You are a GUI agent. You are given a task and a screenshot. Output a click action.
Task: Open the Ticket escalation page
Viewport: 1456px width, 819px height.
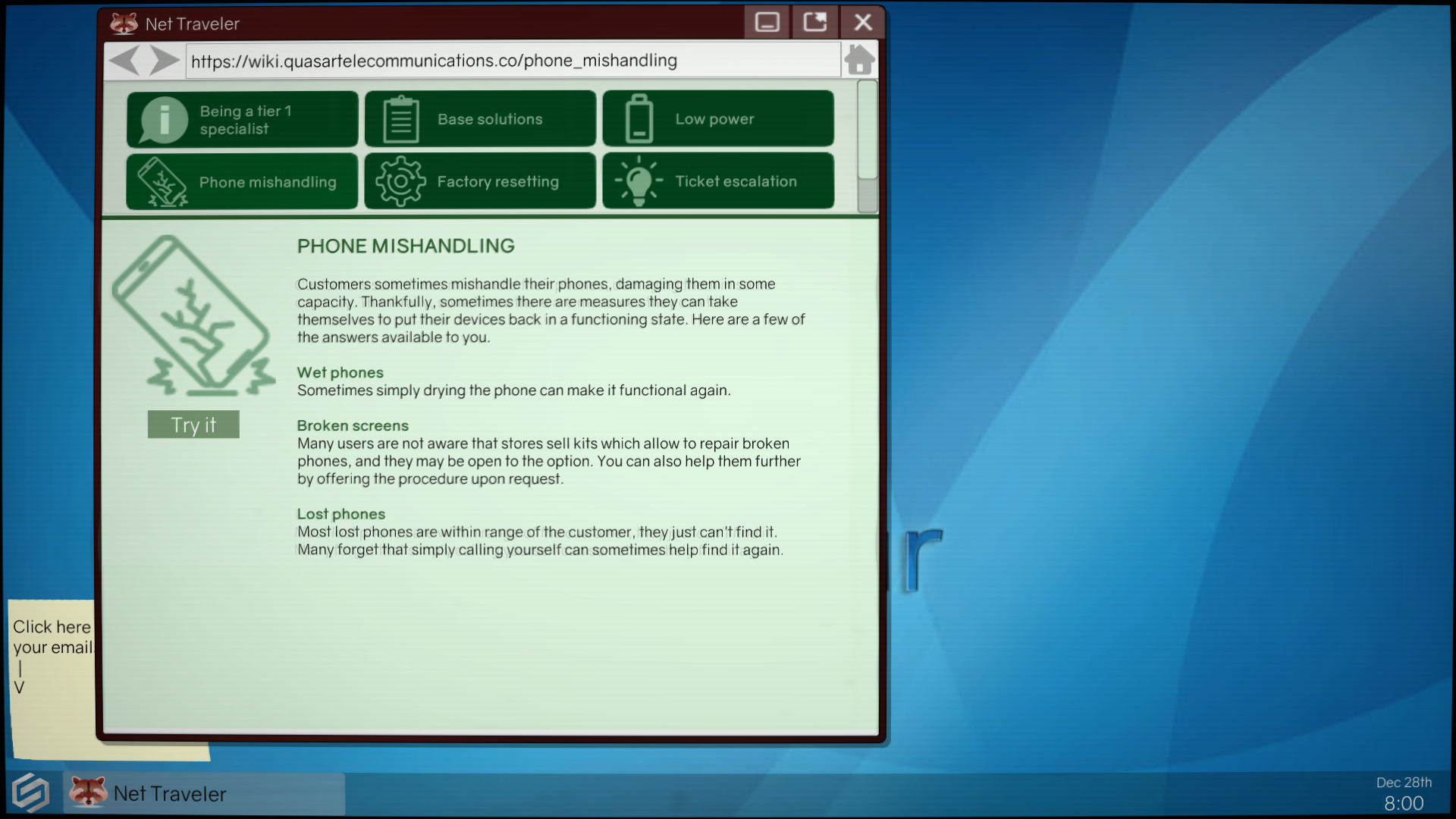tap(718, 181)
